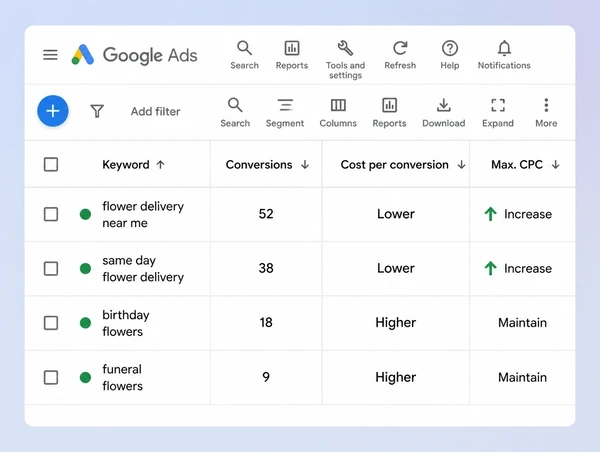
Task: Select the flower delivery near me checkbox
Action: (x=51, y=214)
